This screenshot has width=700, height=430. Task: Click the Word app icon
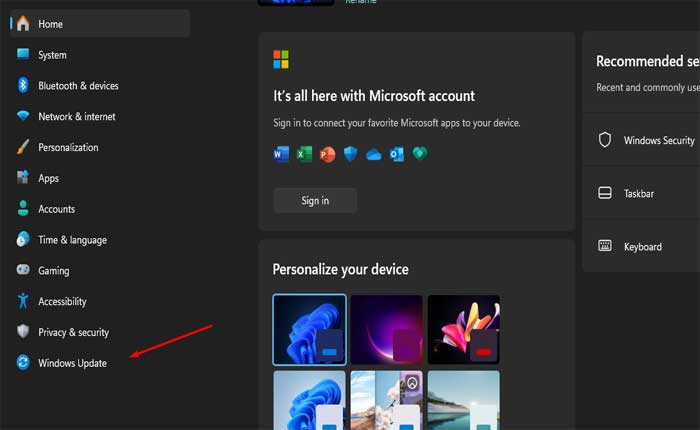tap(281, 154)
